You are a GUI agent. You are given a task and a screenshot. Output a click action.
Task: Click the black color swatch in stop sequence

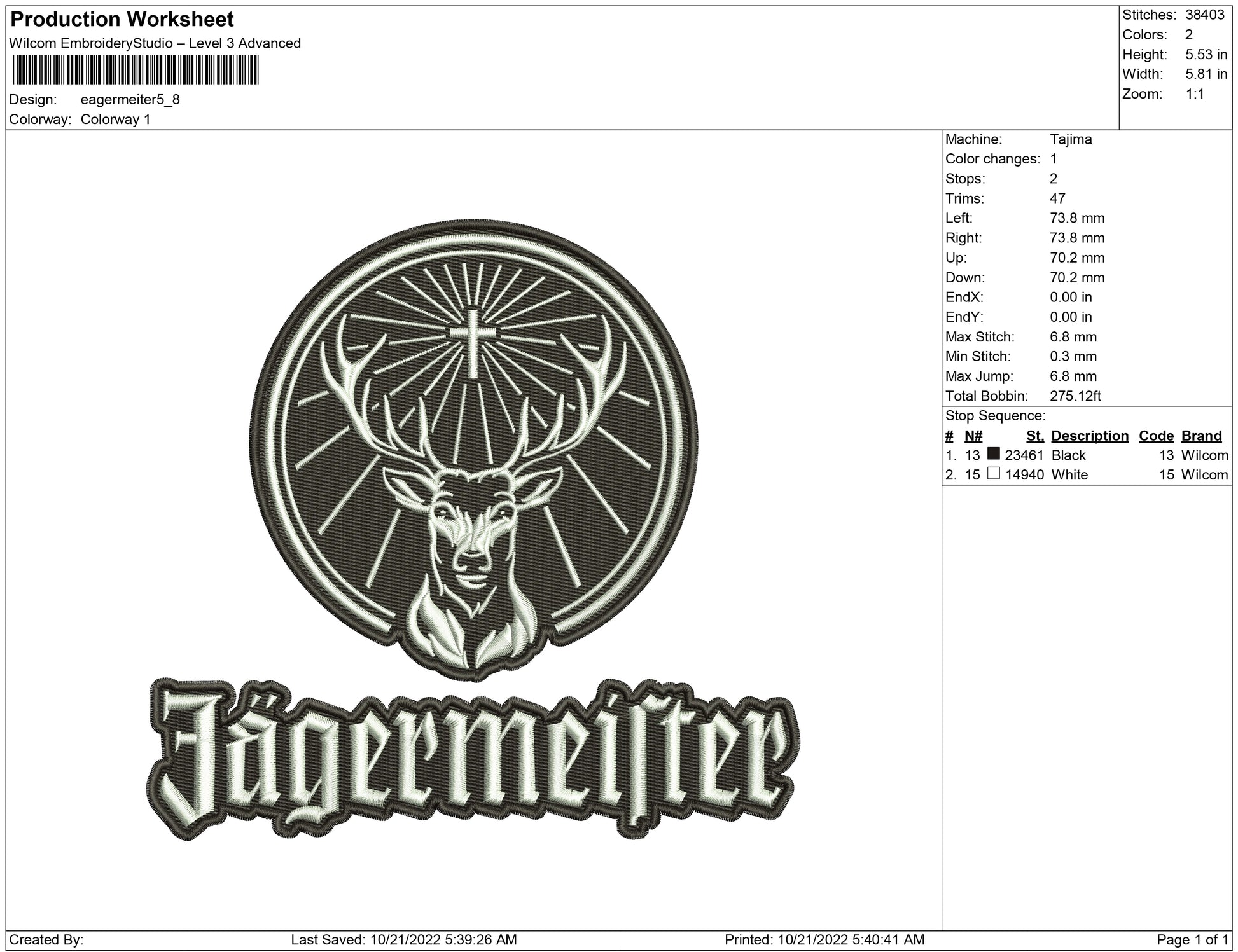click(993, 454)
